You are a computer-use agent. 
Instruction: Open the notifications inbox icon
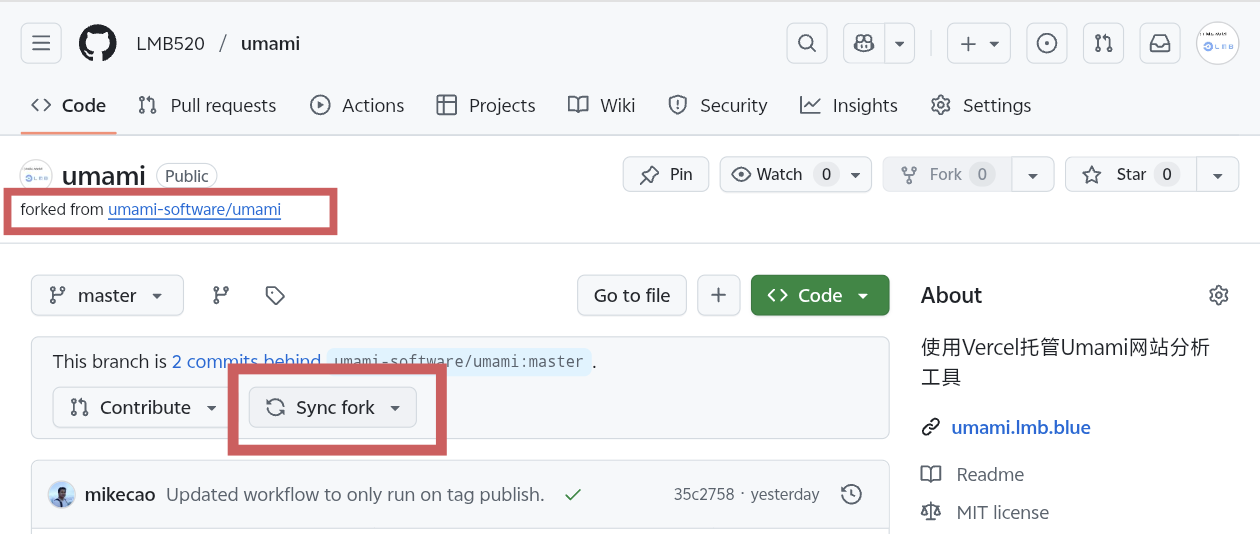[x=1160, y=44]
